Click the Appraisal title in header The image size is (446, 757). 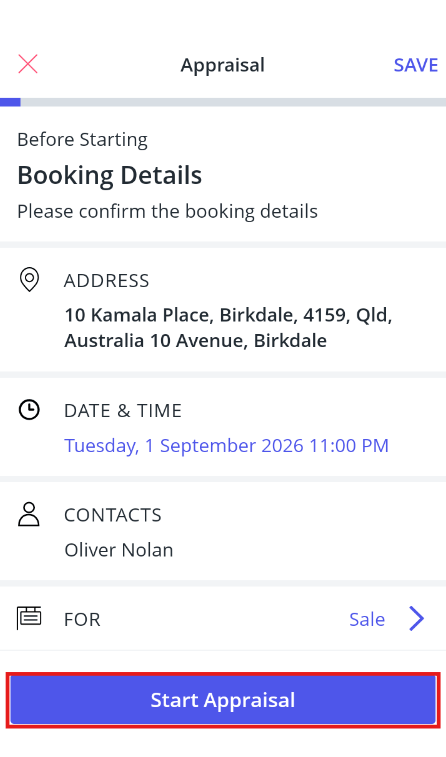(223, 65)
